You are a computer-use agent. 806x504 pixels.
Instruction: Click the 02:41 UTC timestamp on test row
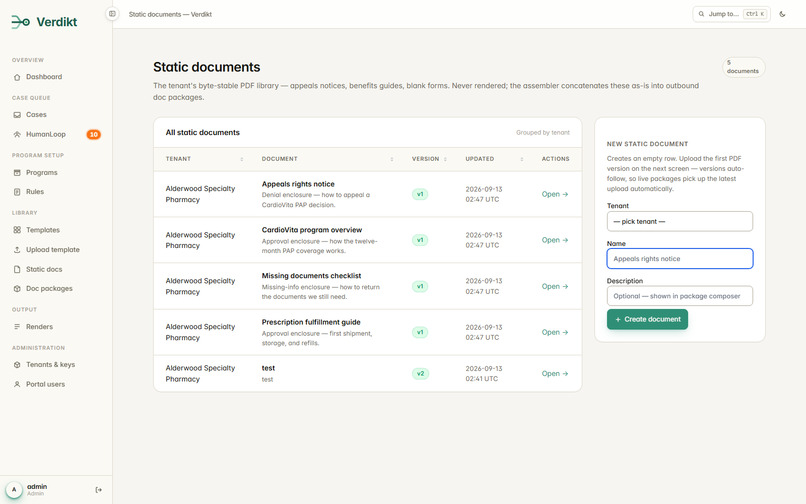click(x=482, y=379)
